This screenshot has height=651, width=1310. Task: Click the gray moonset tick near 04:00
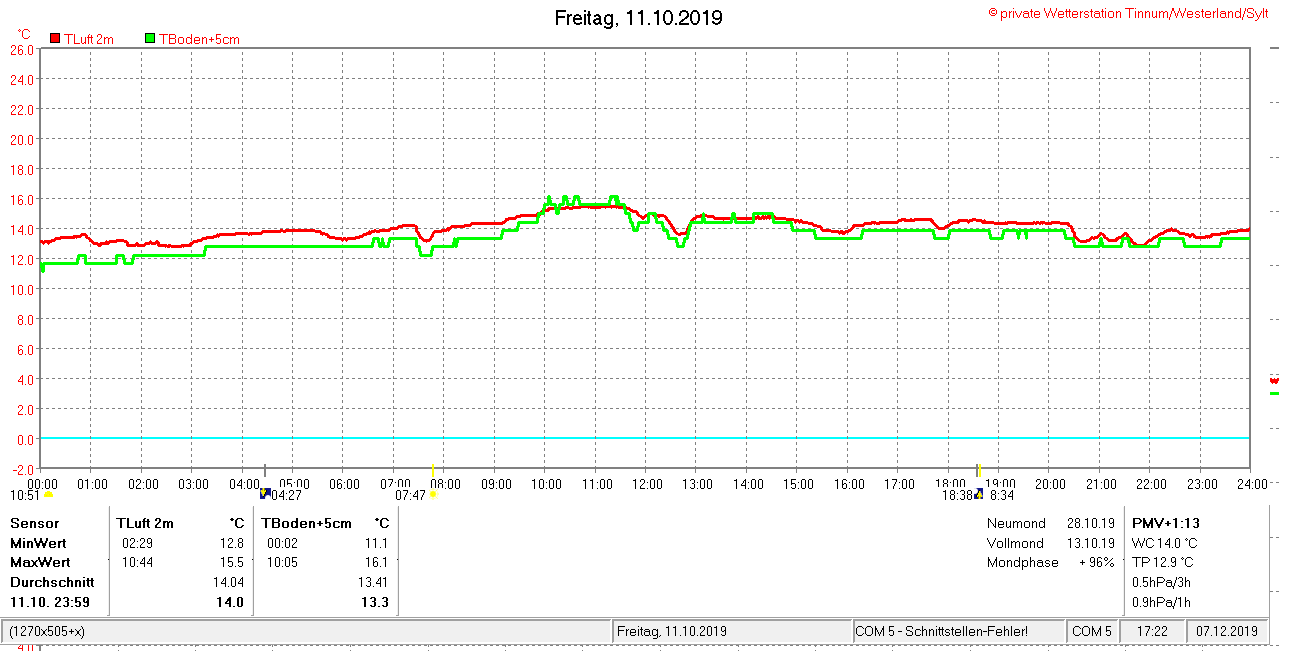264,470
